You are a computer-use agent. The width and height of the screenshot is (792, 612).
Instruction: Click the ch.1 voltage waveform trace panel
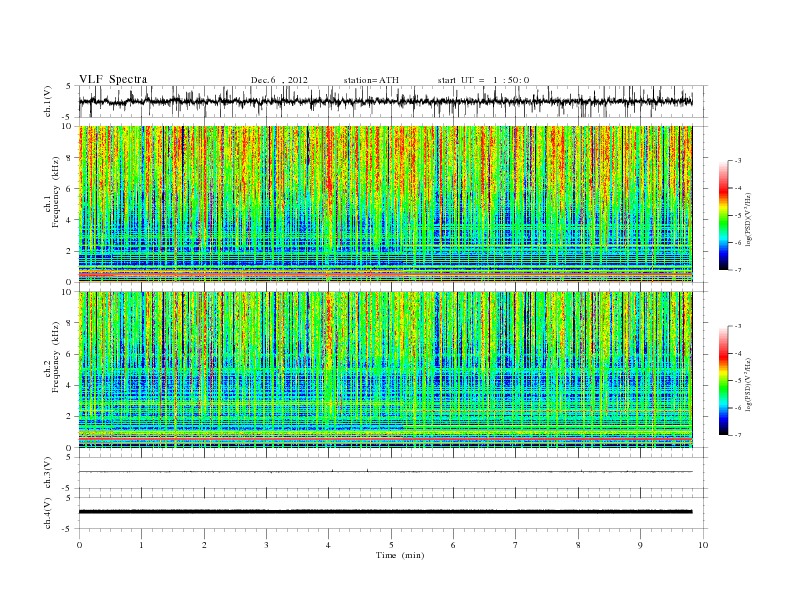click(x=393, y=101)
